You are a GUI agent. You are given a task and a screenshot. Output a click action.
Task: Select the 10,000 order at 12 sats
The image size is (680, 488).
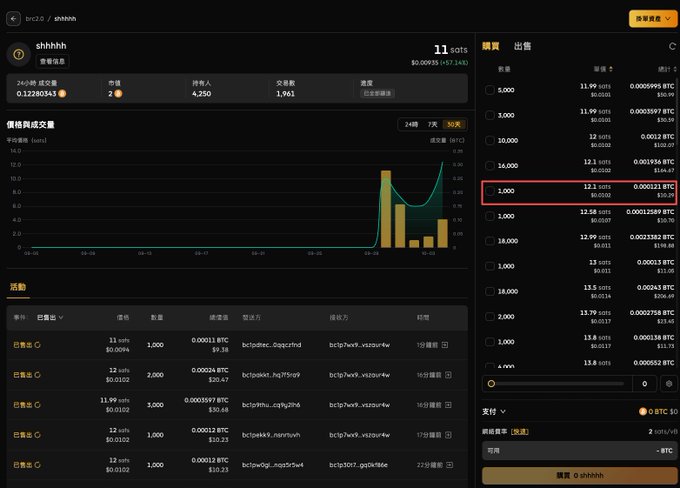(490, 140)
